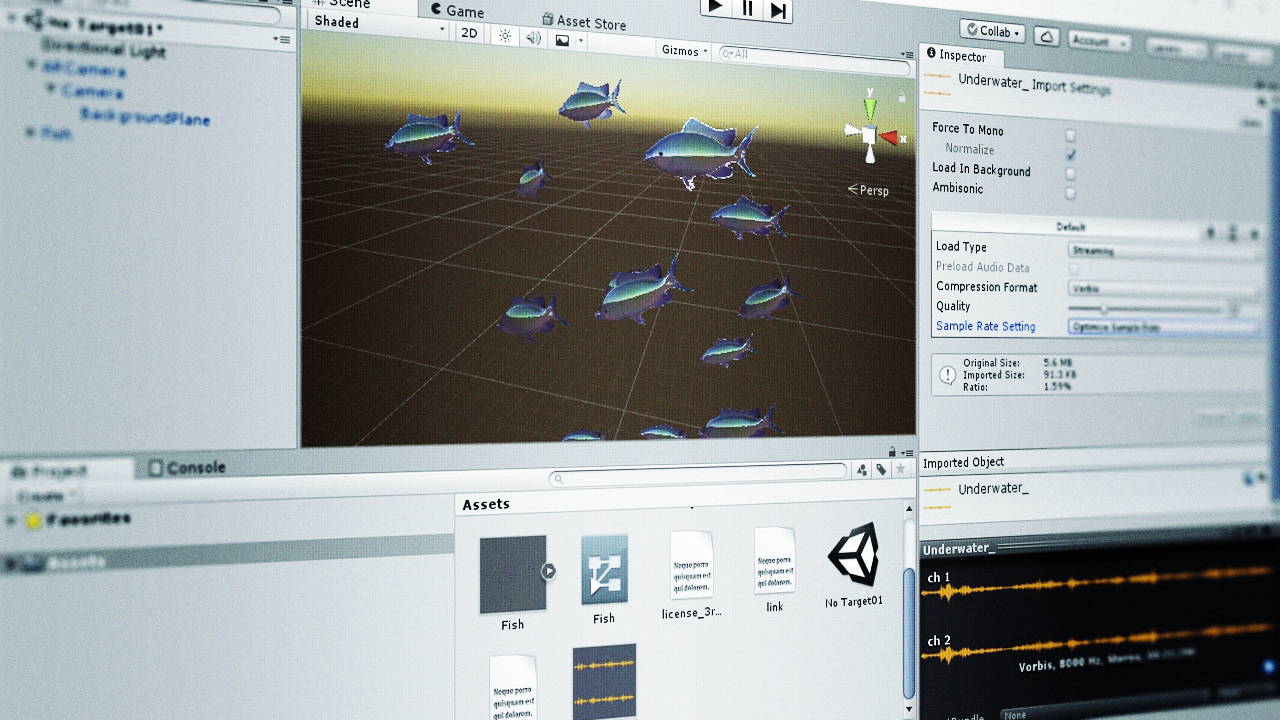Switch to the Game tab
The height and width of the screenshot is (720, 1280).
pos(456,11)
